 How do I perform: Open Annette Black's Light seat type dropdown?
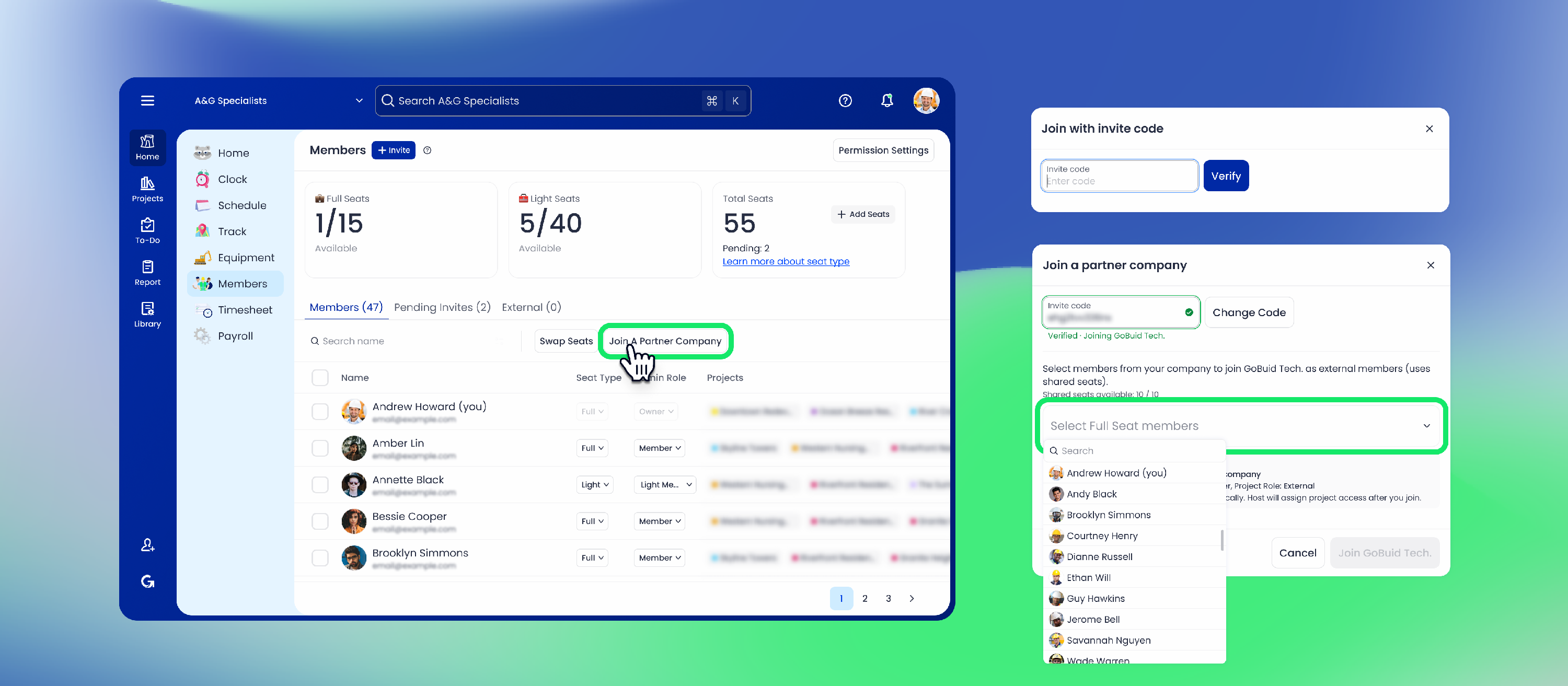tap(594, 484)
